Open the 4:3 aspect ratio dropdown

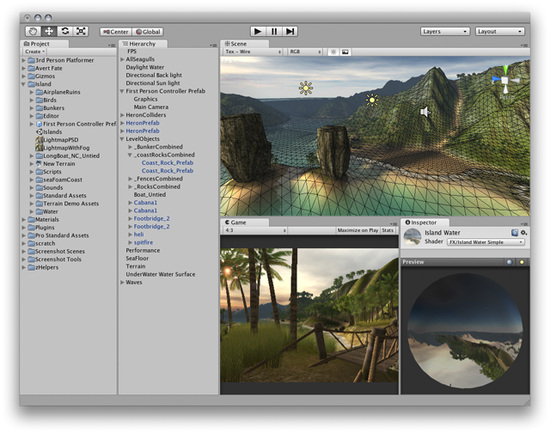coord(255,231)
